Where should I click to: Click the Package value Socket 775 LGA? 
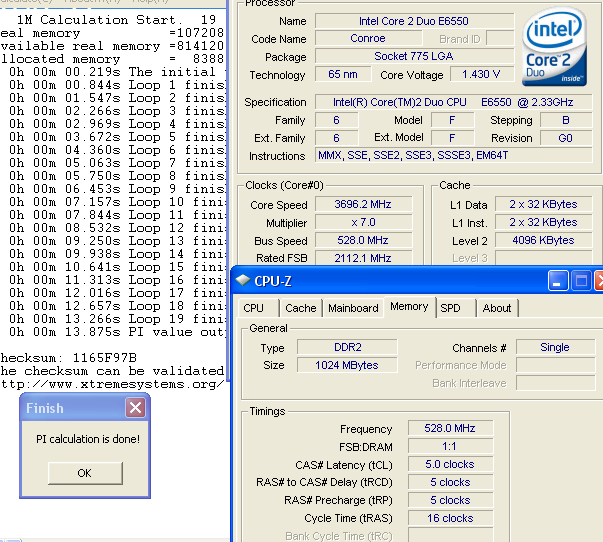[414, 56]
